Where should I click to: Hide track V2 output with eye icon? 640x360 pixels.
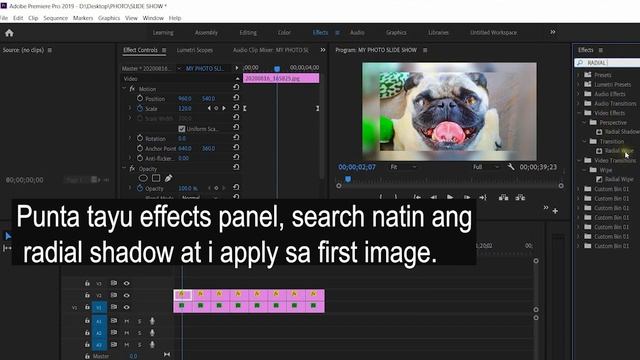pyautogui.click(x=127, y=295)
